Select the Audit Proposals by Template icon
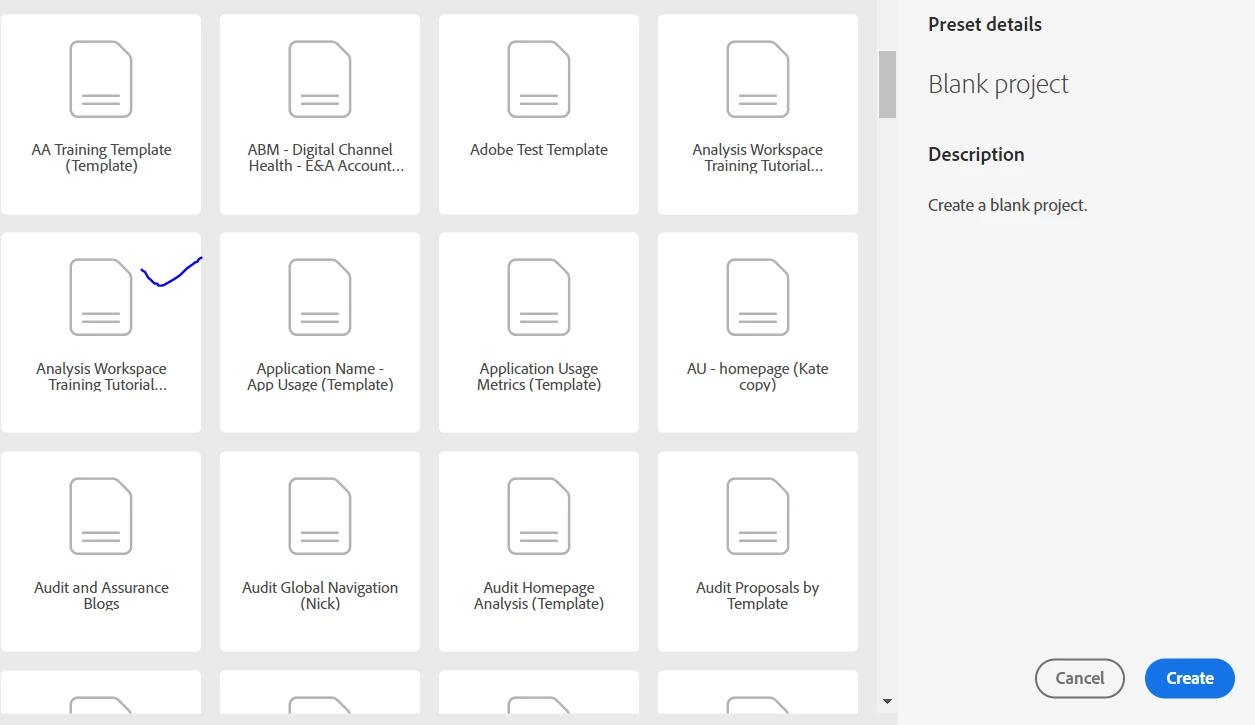 [x=758, y=516]
